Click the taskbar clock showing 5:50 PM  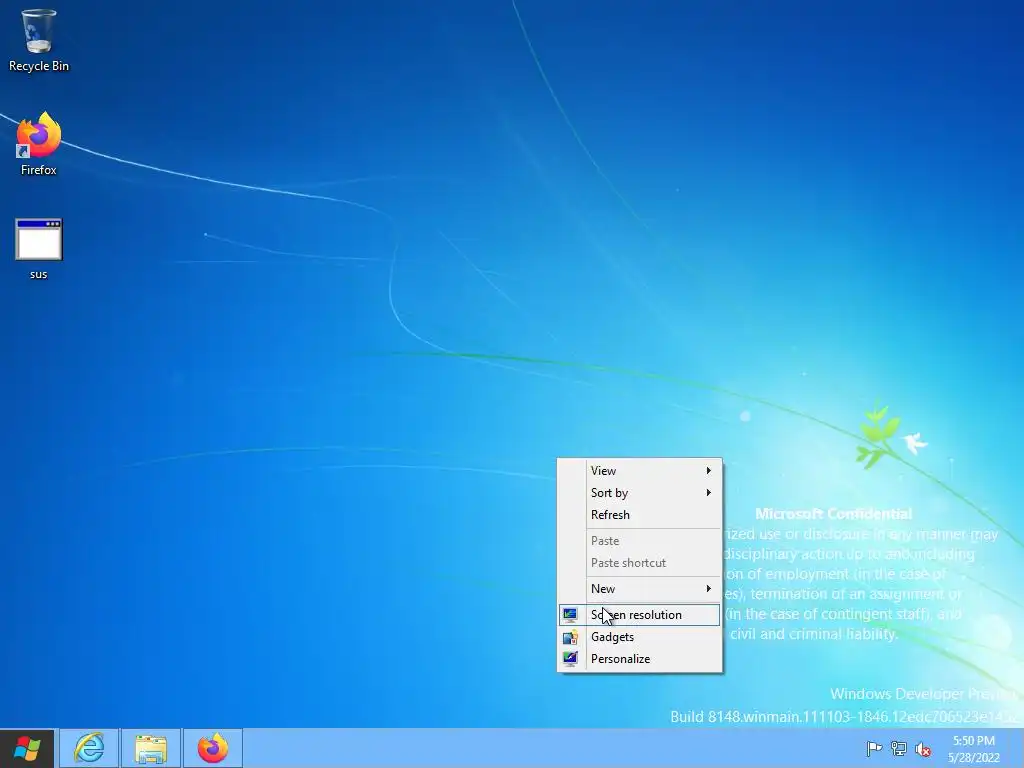pos(974,749)
